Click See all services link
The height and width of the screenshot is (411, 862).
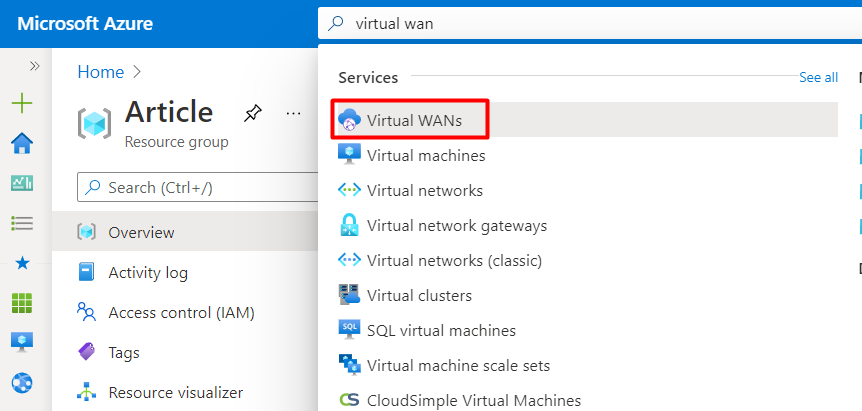[818, 77]
